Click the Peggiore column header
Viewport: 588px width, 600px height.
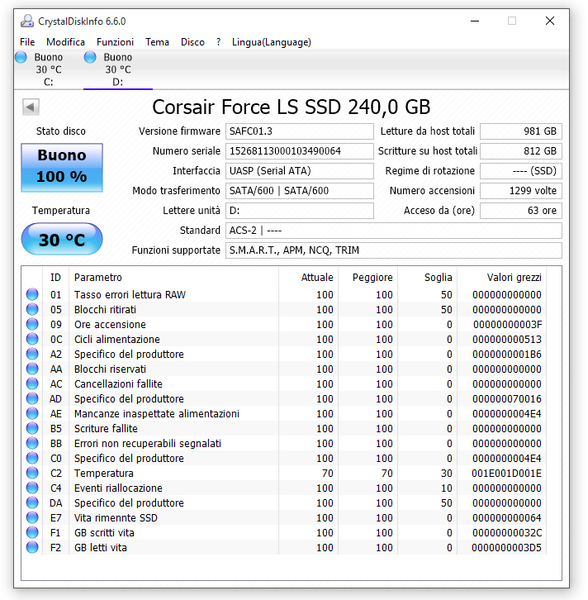[x=368, y=277]
